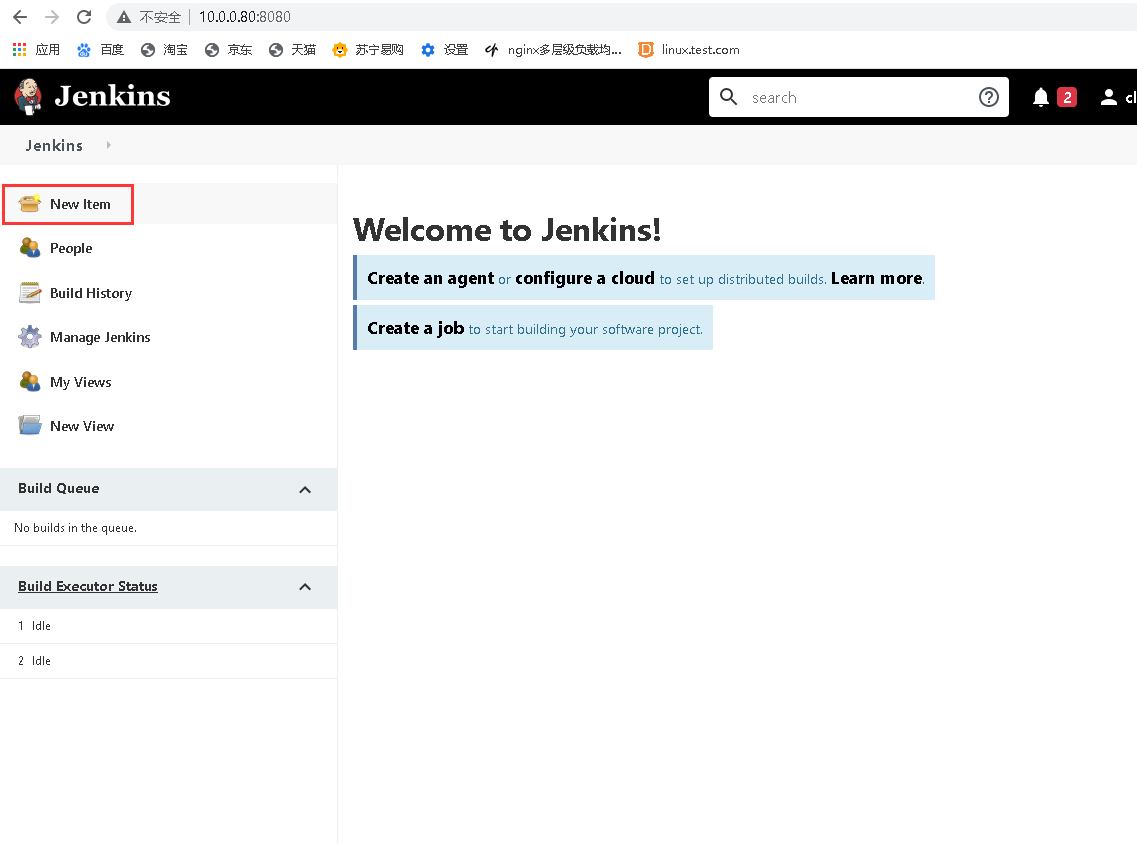Image resolution: width=1137 pixels, height=844 pixels.
Task: Open the 设置 settings bookmark
Action: point(445,49)
